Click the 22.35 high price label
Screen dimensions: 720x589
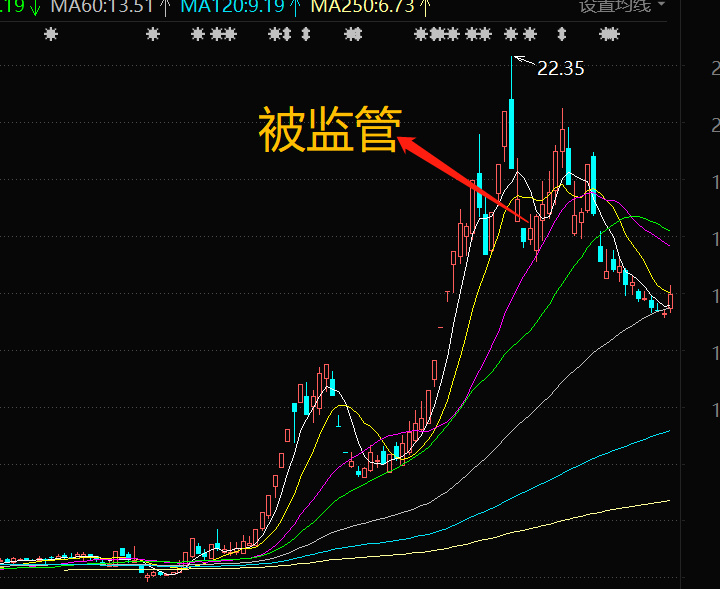point(560,69)
